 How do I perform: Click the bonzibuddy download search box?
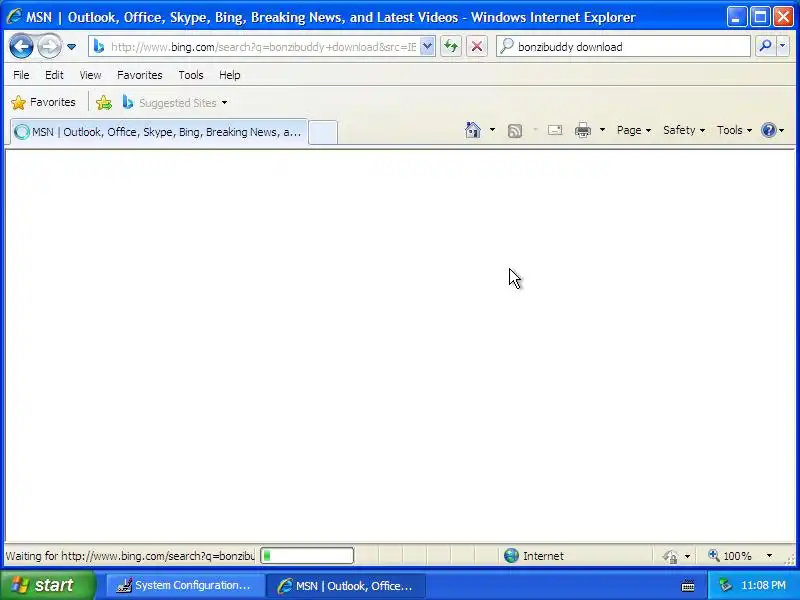coord(623,47)
